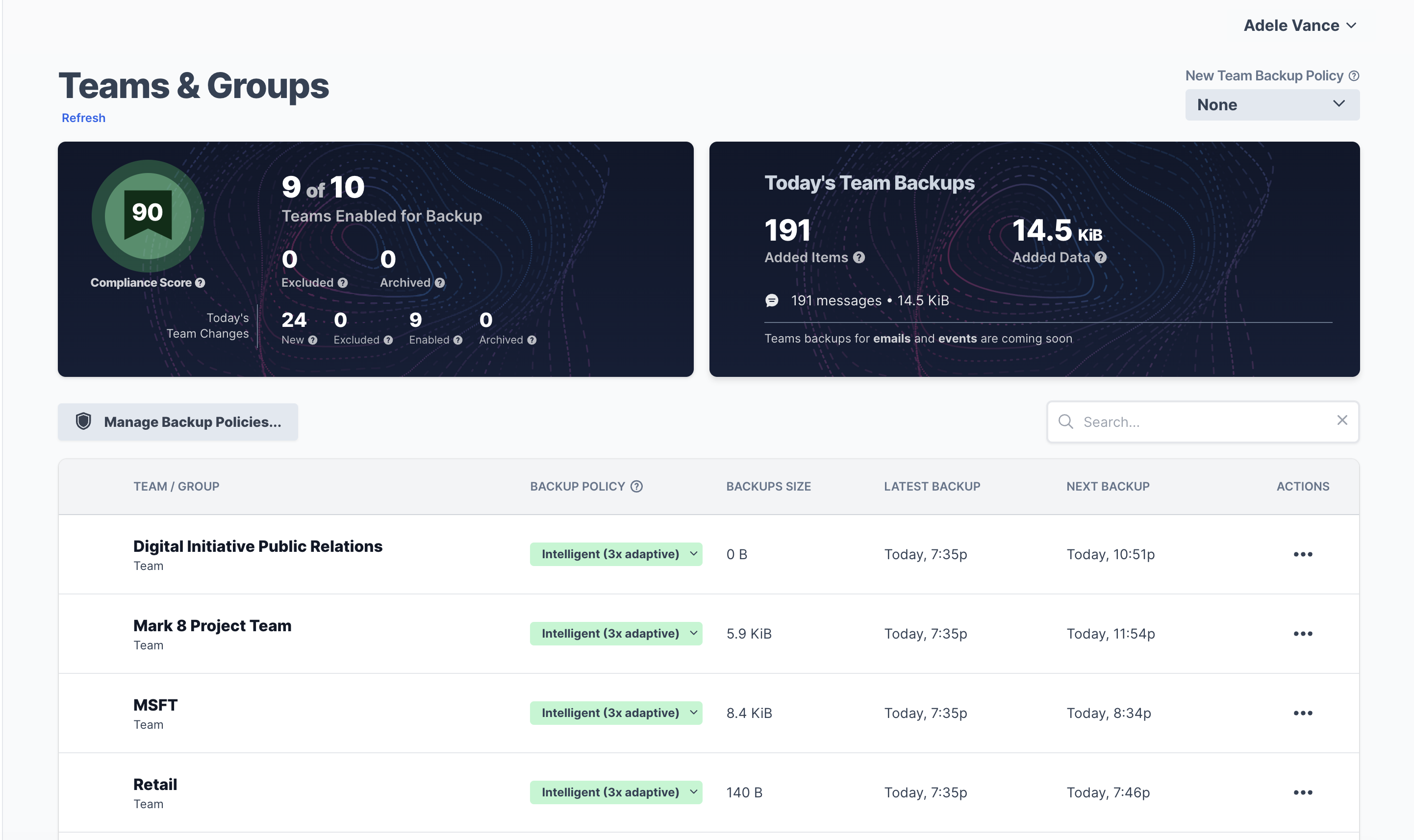This screenshot has height=840, width=1414.
Task: Expand the New Team Backup Policy dropdown
Action: pos(1272,104)
